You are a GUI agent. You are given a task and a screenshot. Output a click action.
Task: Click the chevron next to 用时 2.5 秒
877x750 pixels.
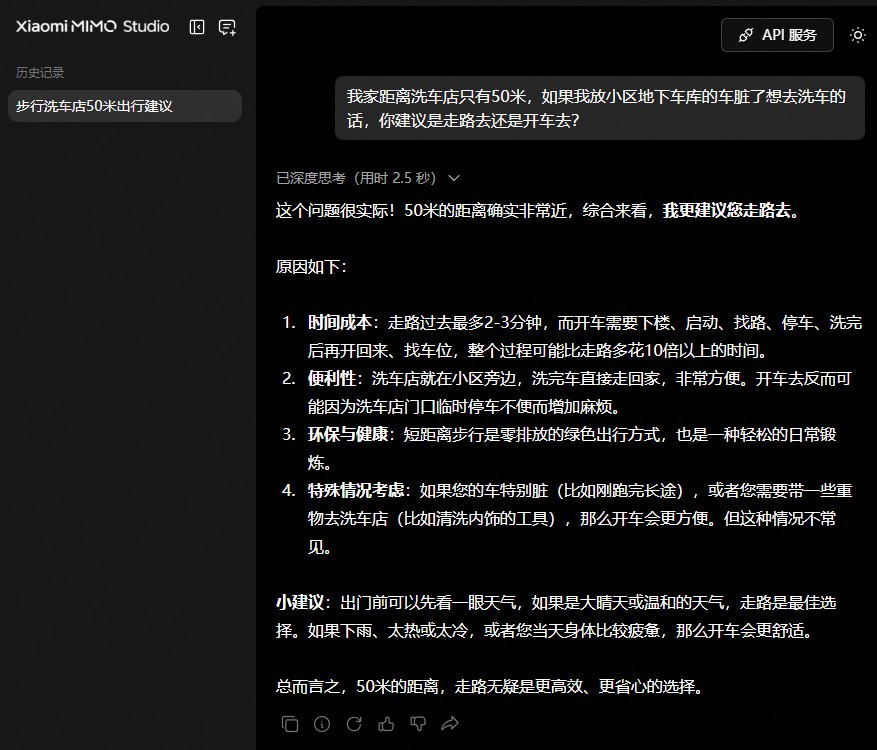point(454,178)
